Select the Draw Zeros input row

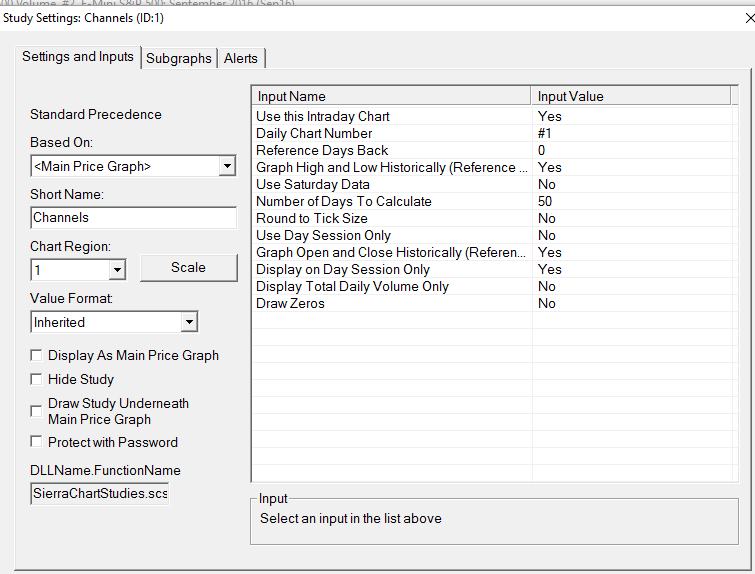[290, 303]
